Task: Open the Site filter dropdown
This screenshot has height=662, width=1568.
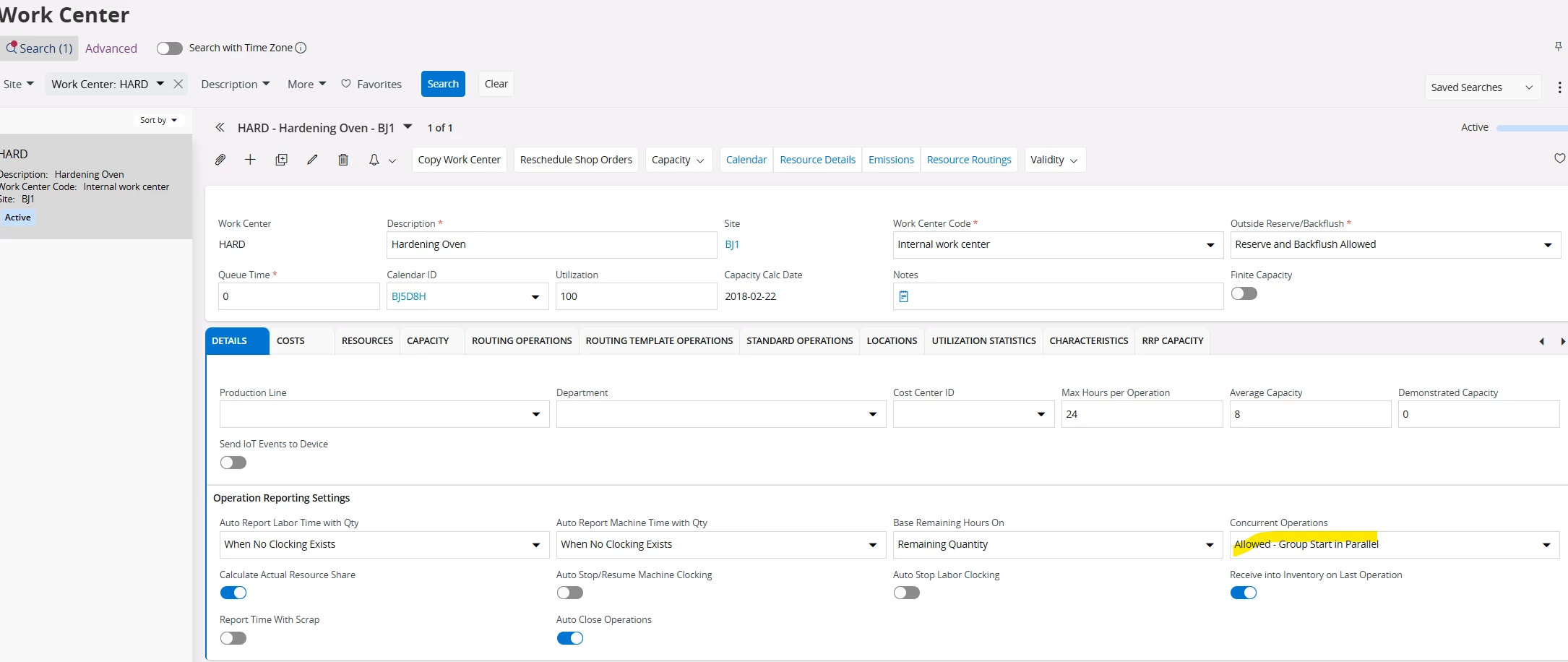Action: pyautogui.click(x=18, y=84)
